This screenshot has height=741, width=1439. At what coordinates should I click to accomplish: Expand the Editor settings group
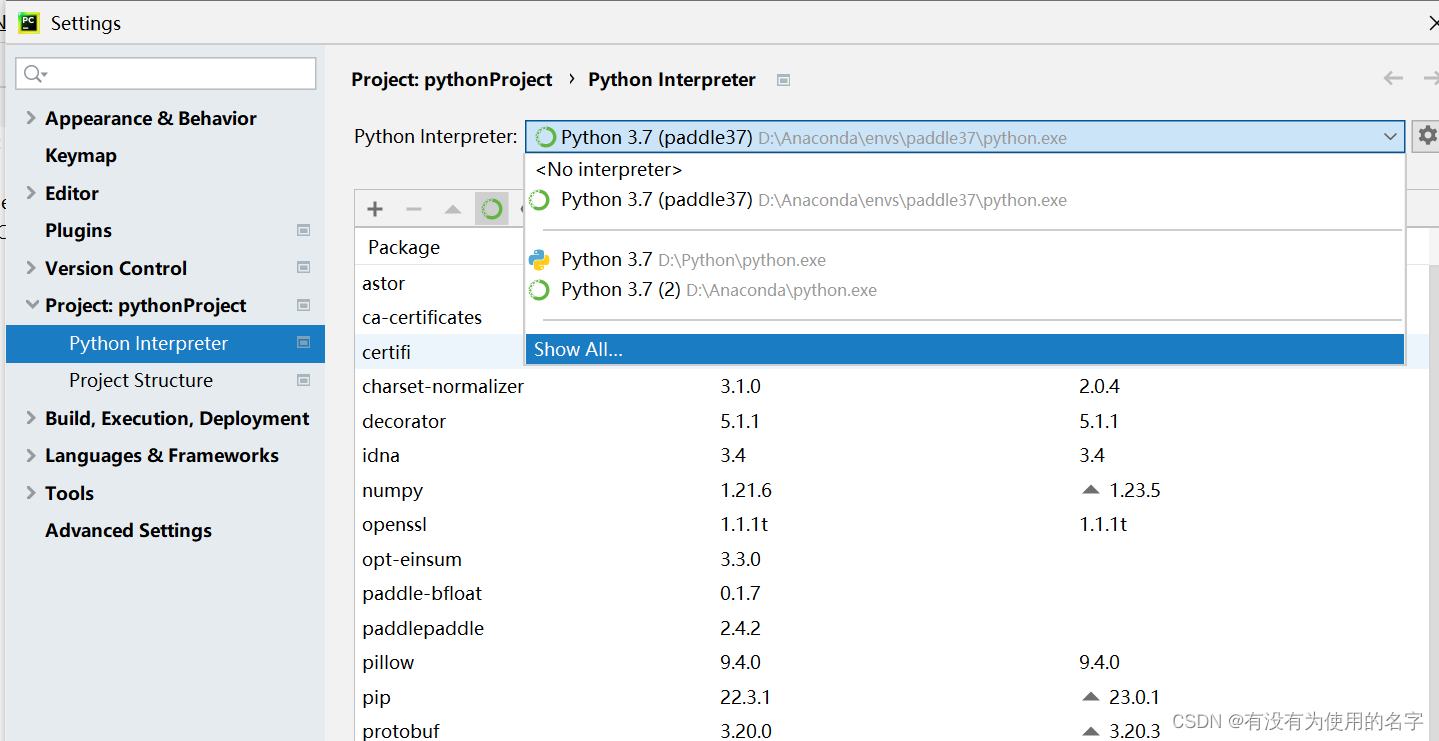coord(31,193)
